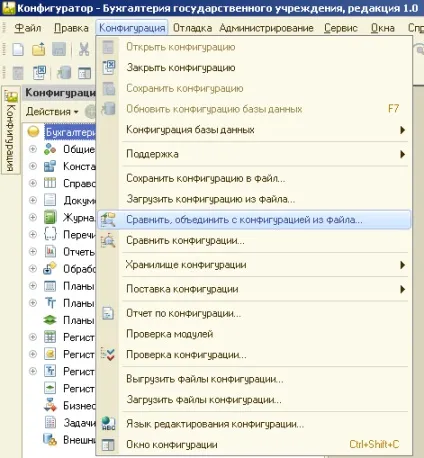424x458 pixels.
Task: Open the Администрирование menu
Action: (x=266, y=28)
